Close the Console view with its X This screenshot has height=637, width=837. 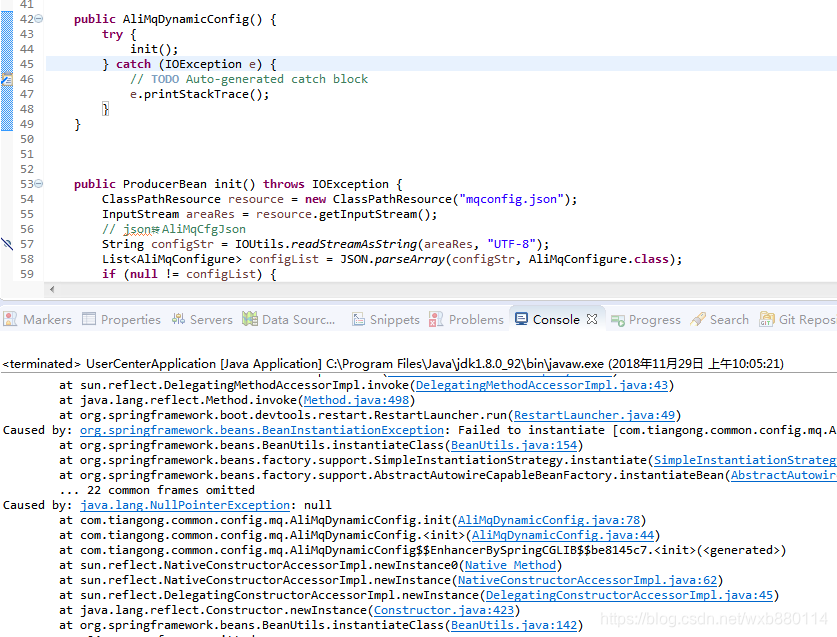pos(591,319)
